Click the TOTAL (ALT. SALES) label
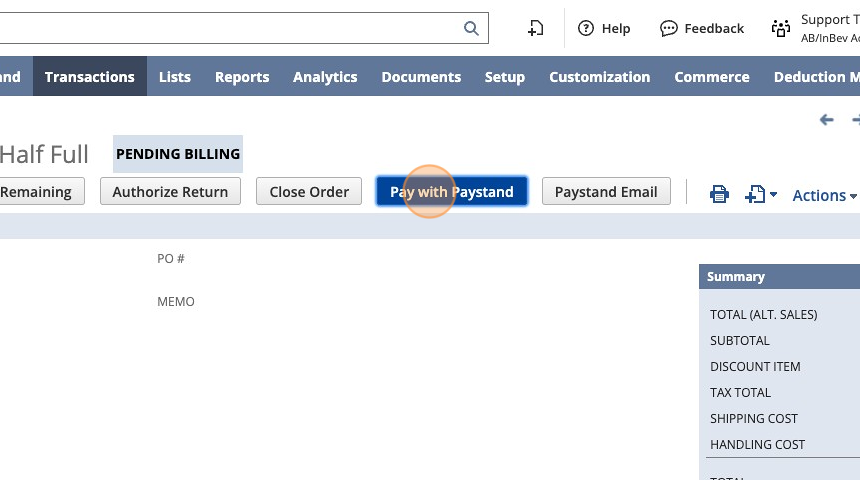The image size is (860, 480). (763, 314)
